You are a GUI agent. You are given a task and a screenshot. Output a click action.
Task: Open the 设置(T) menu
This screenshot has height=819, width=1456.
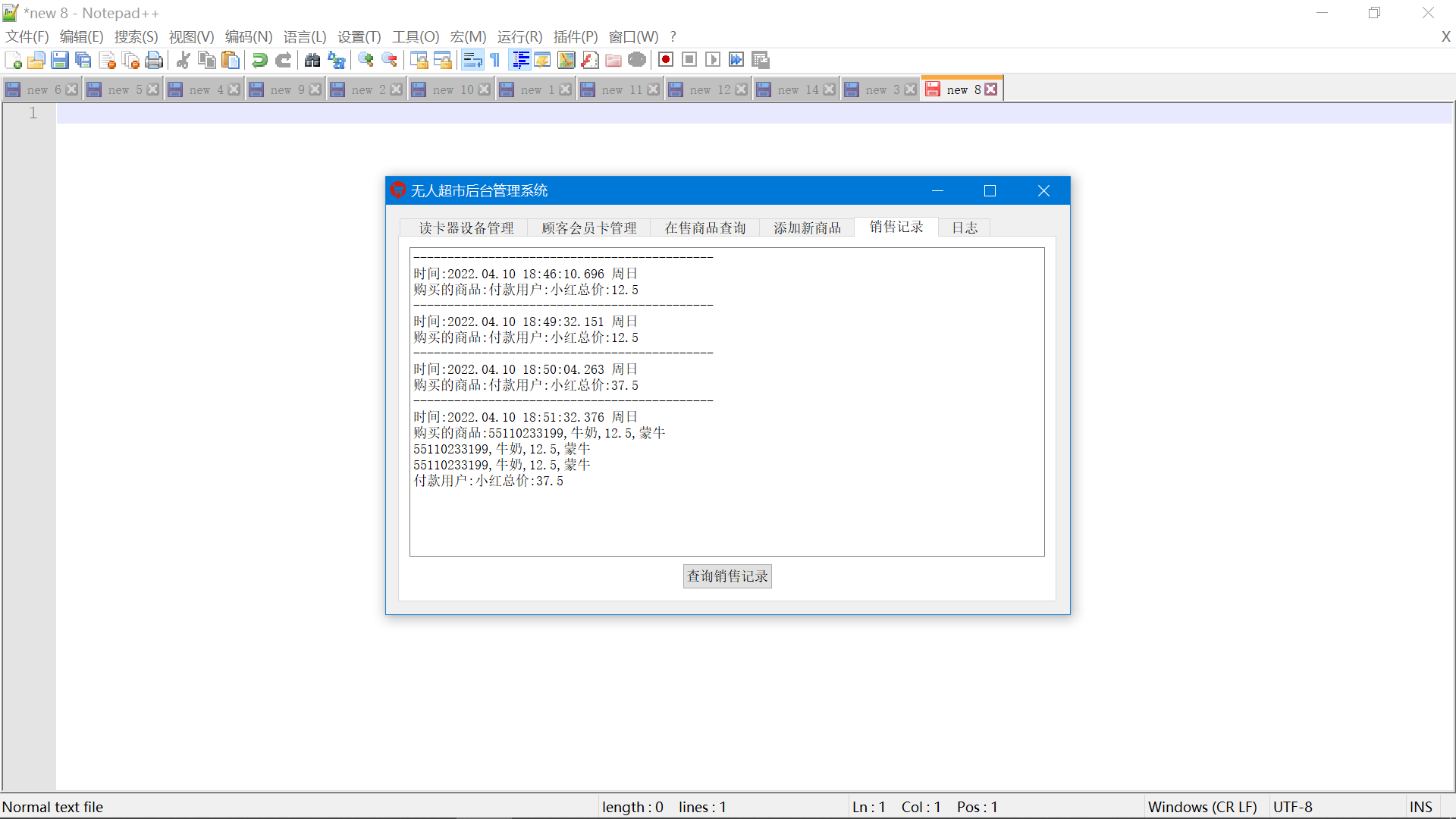[359, 36]
